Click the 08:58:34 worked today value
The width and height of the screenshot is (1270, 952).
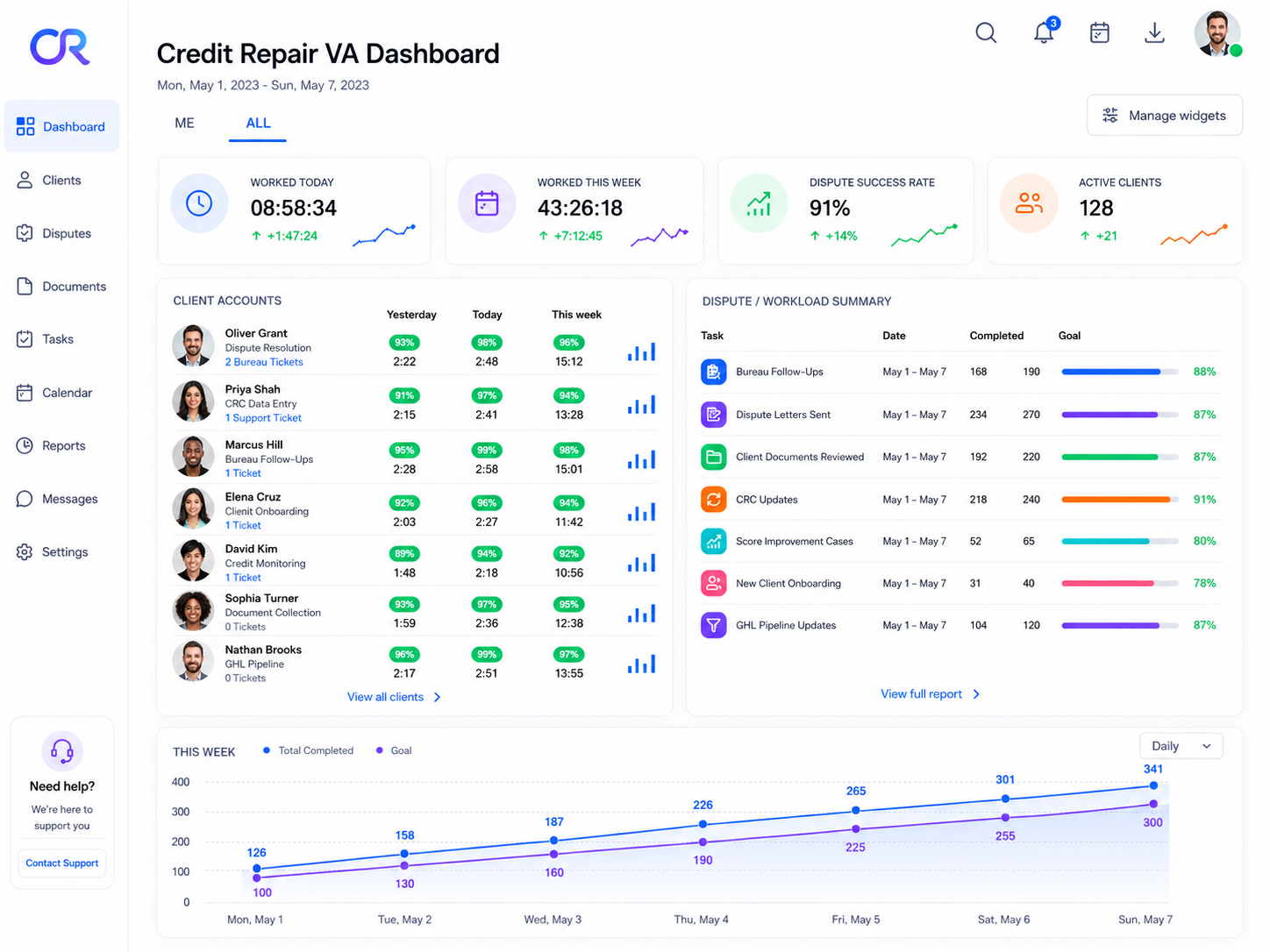coord(294,208)
